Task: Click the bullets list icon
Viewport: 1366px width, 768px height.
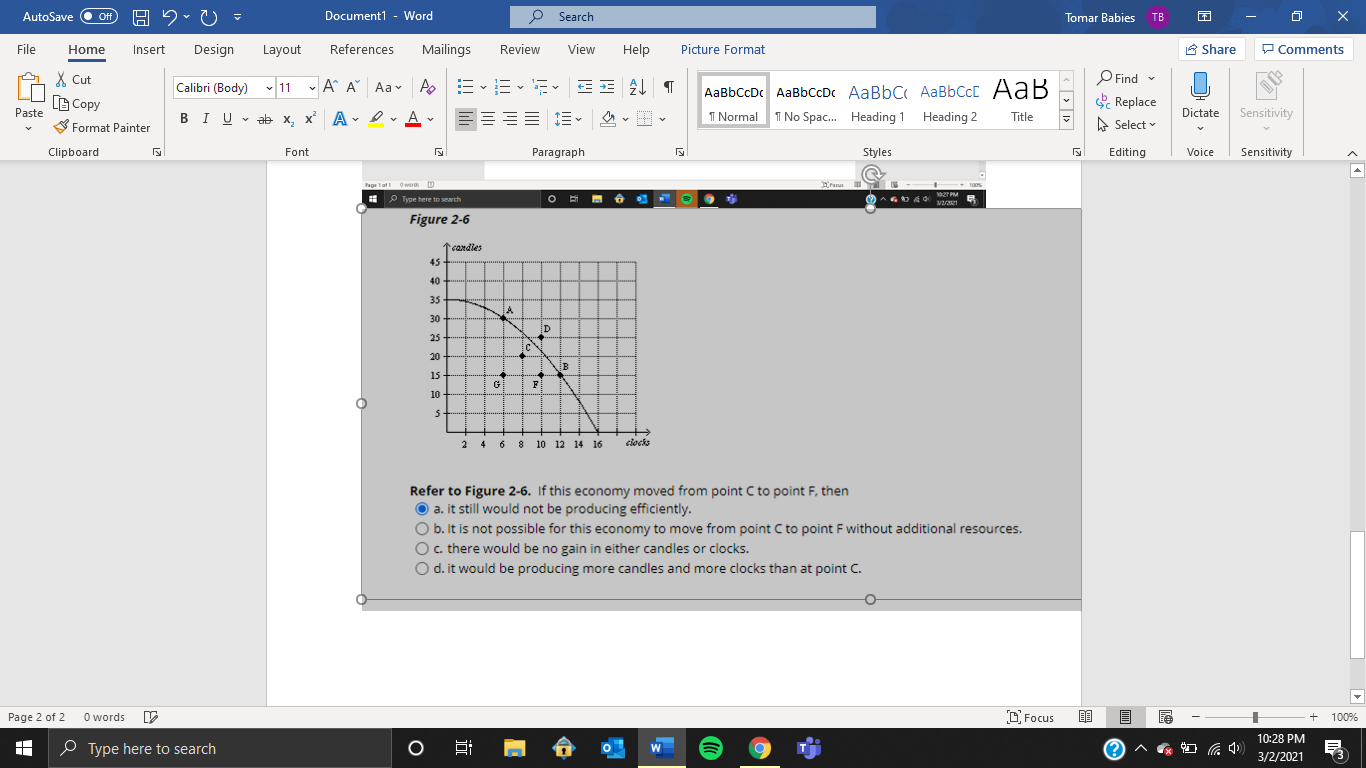Action: pos(465,87)
